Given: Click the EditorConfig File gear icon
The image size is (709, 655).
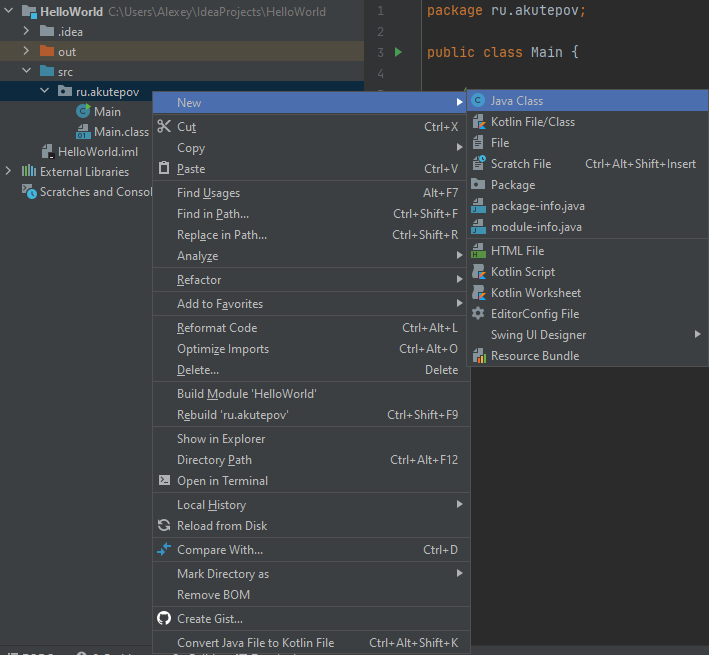Looking at the screenshot, I should 478,313.
